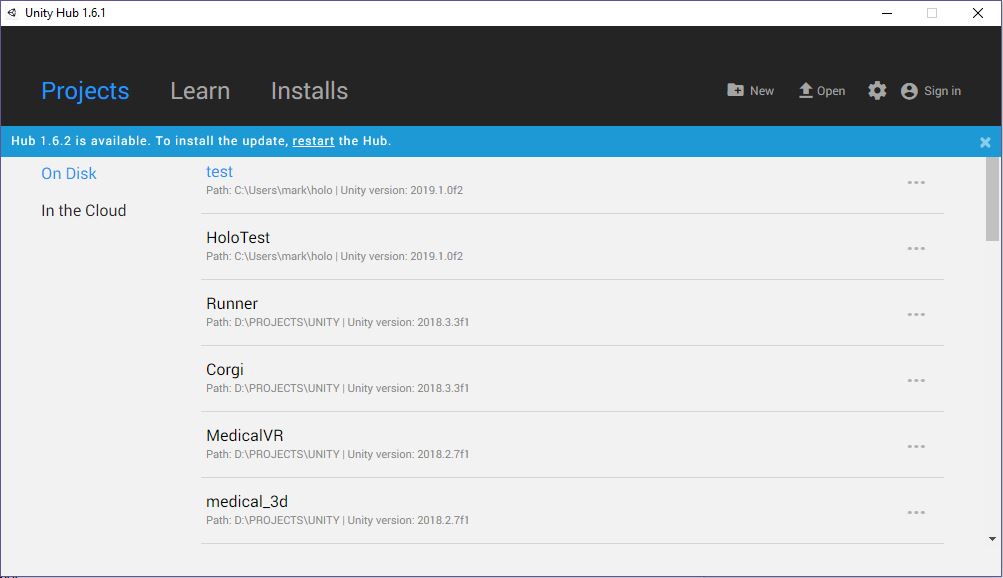The width and height of the screenshot is (1003, 578).
Task: Click the Open button label
Action: (831, 91)
